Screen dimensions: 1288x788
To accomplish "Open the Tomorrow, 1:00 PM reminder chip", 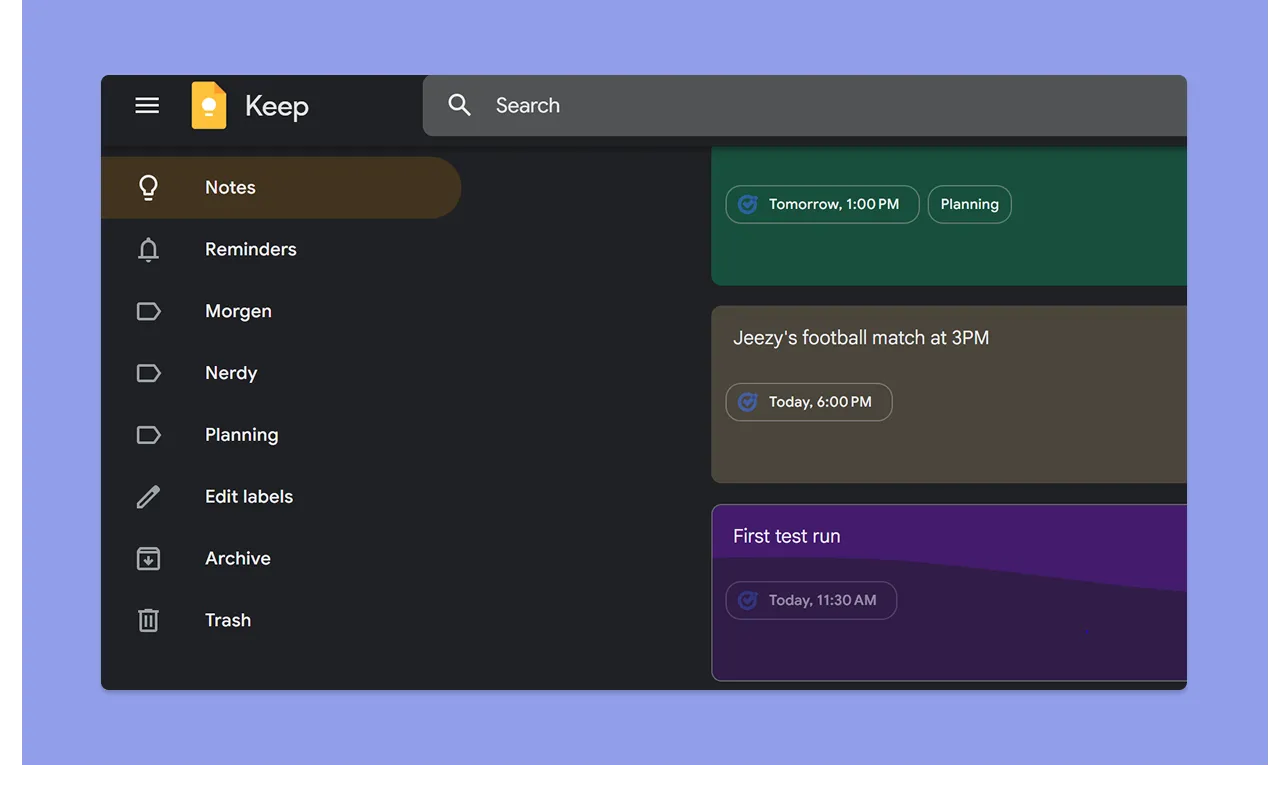I will pos(822,204).
